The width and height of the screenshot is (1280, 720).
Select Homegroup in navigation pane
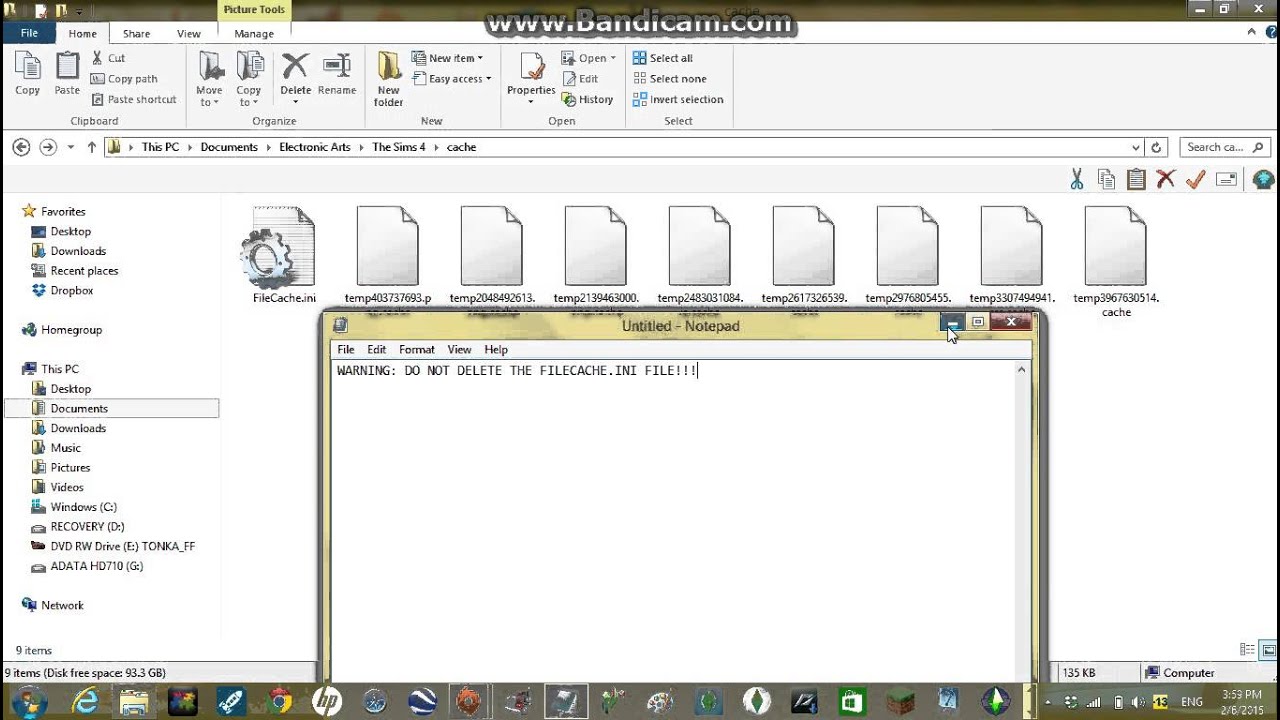[x=71, y=330]
